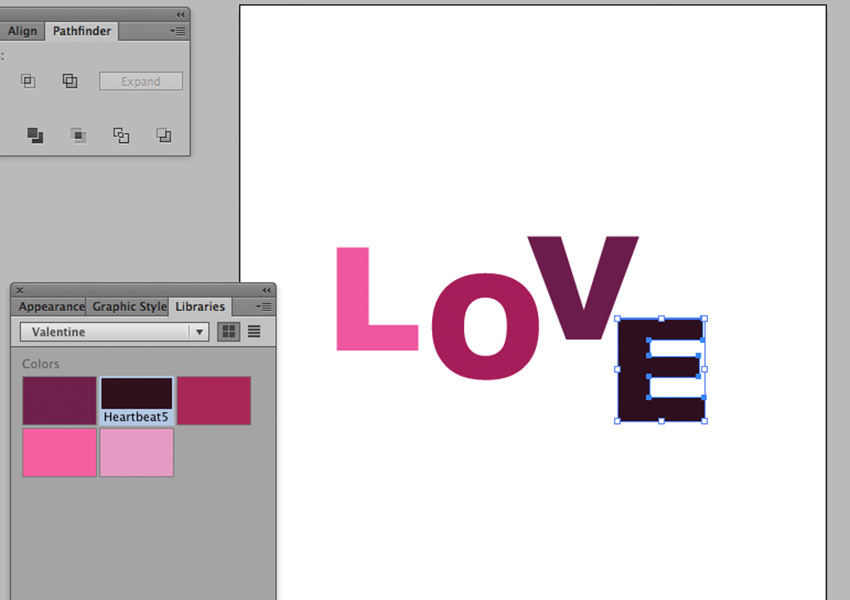850x600 pixels.
Task: Click the Merge pathfinder icon
Action: [35, 135]
